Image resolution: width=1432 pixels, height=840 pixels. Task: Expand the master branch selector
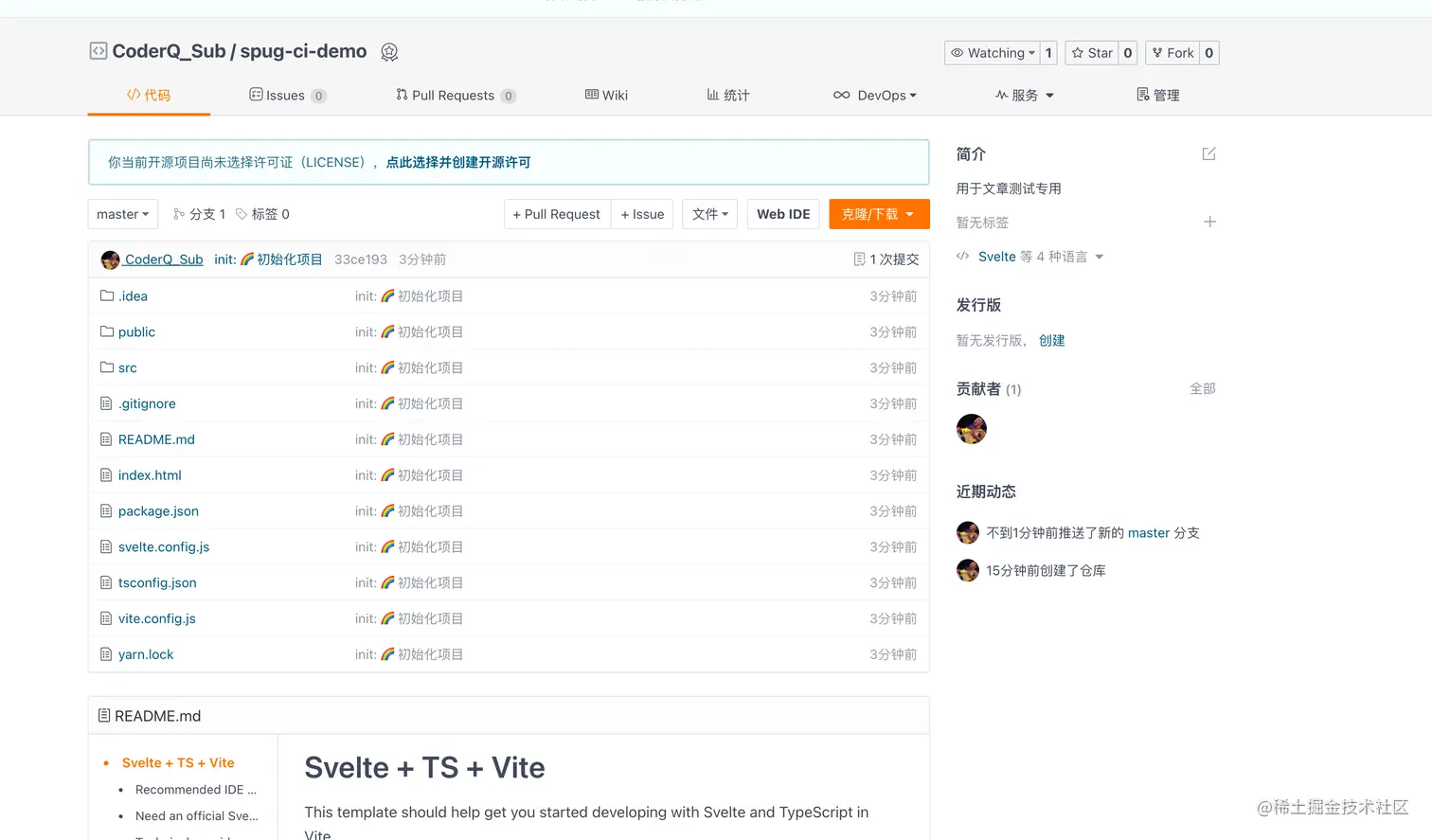123,214
